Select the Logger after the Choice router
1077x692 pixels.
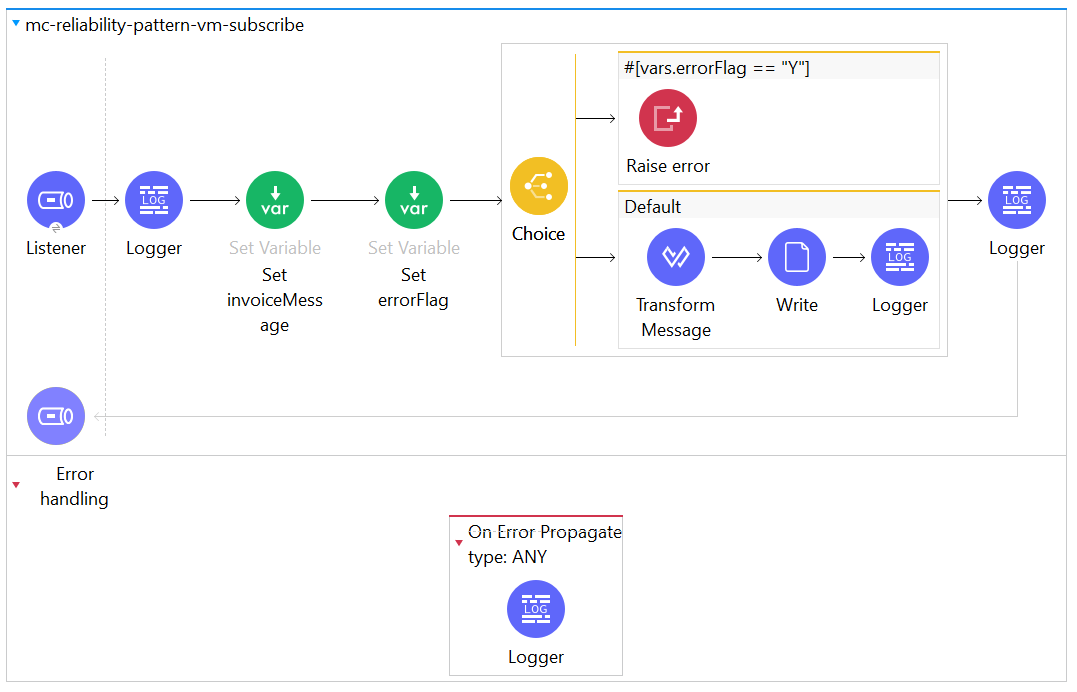tap(1016, 200)
